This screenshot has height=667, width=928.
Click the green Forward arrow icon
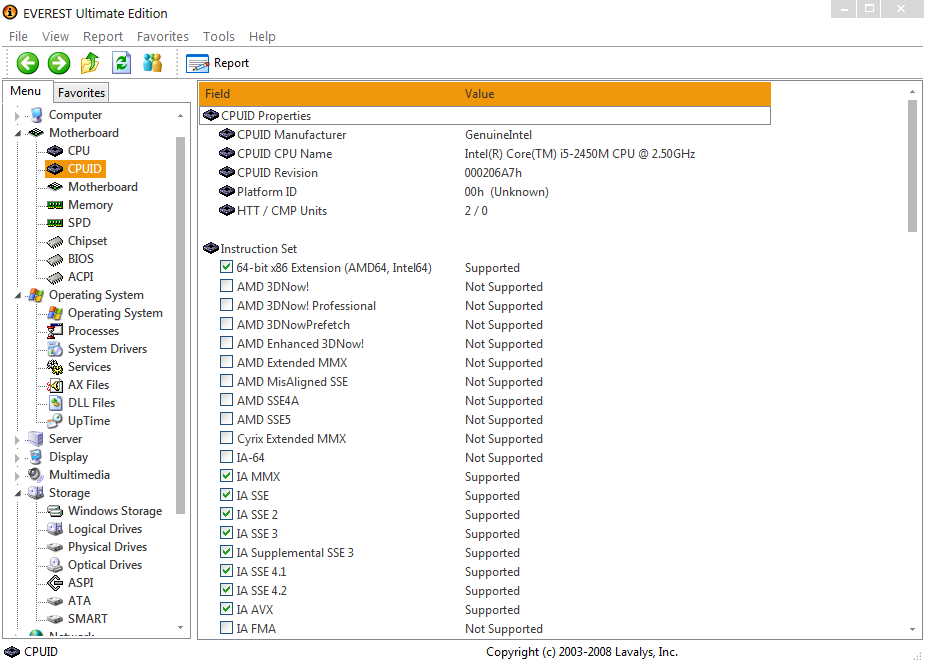click(x=59, y=63)
